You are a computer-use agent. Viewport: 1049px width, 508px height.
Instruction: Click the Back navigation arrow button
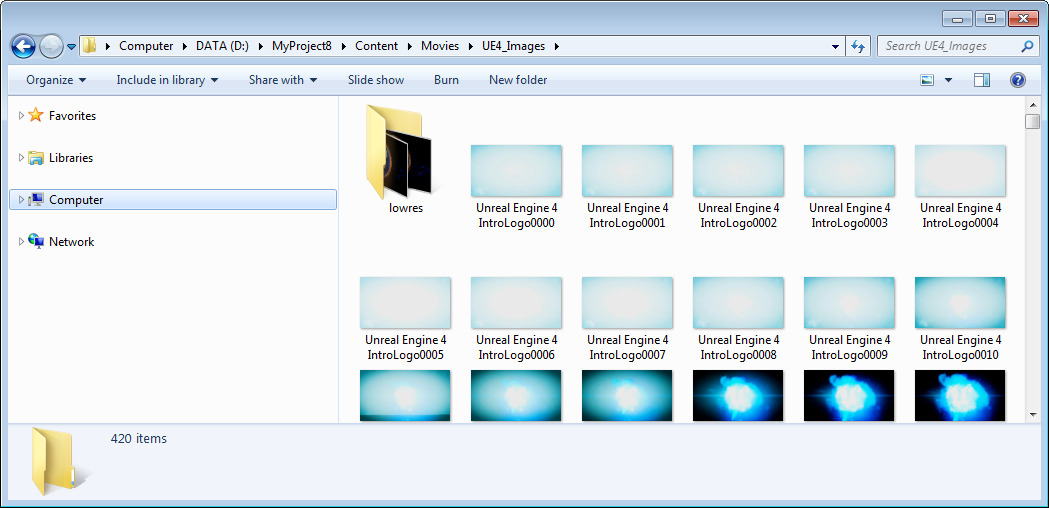(x=23, y=46)
